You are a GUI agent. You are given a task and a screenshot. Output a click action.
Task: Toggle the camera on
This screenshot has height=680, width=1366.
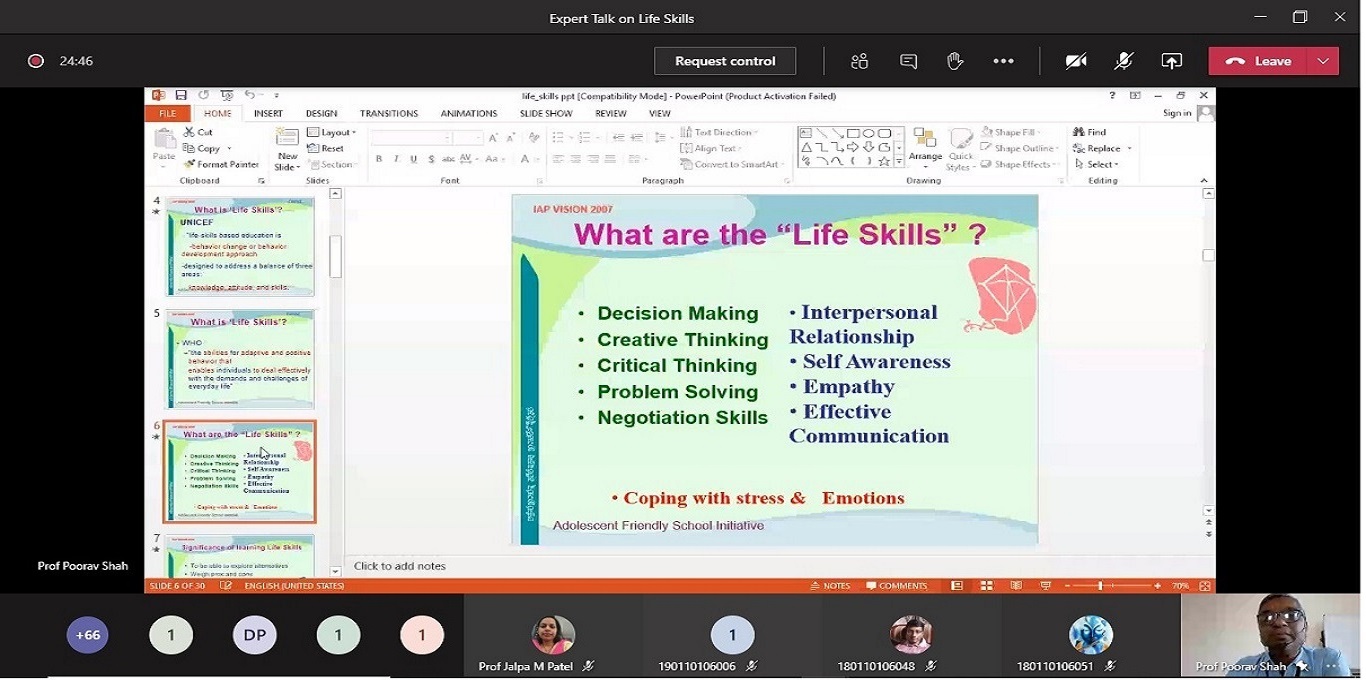pos(1076,61)
